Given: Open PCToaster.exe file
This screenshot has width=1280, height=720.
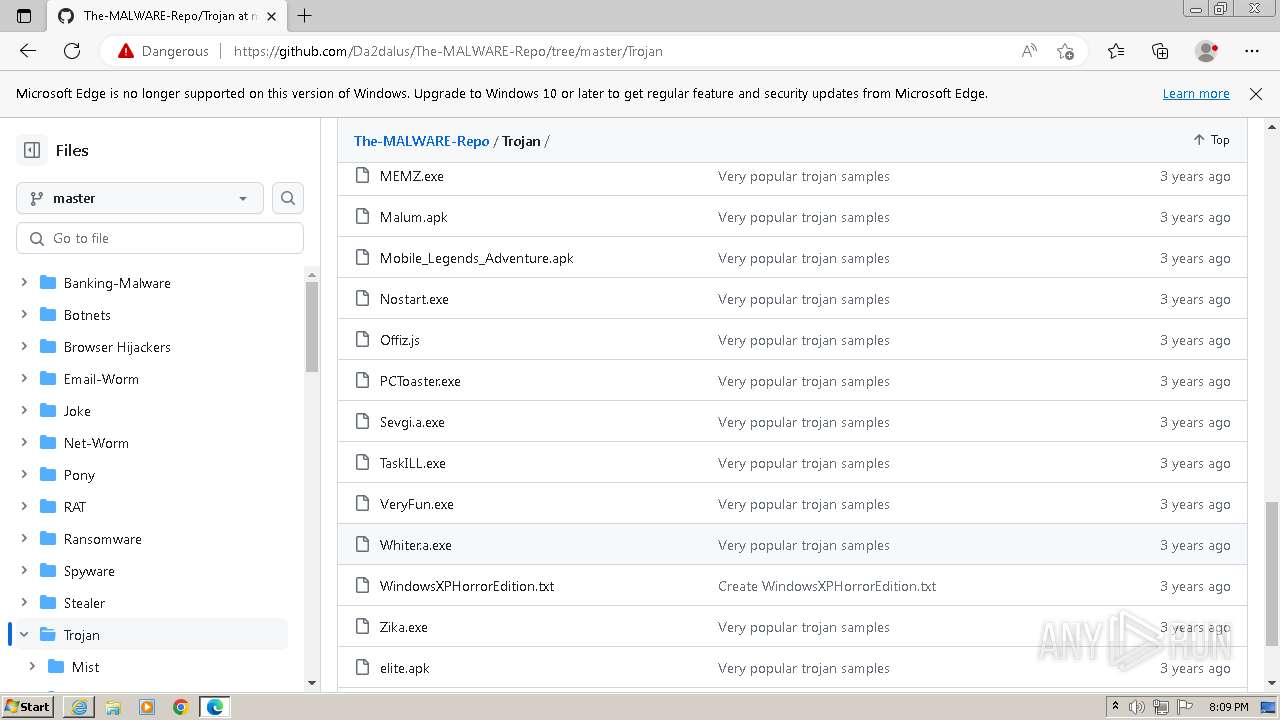Looking at the screenshot, I should 420,381.
